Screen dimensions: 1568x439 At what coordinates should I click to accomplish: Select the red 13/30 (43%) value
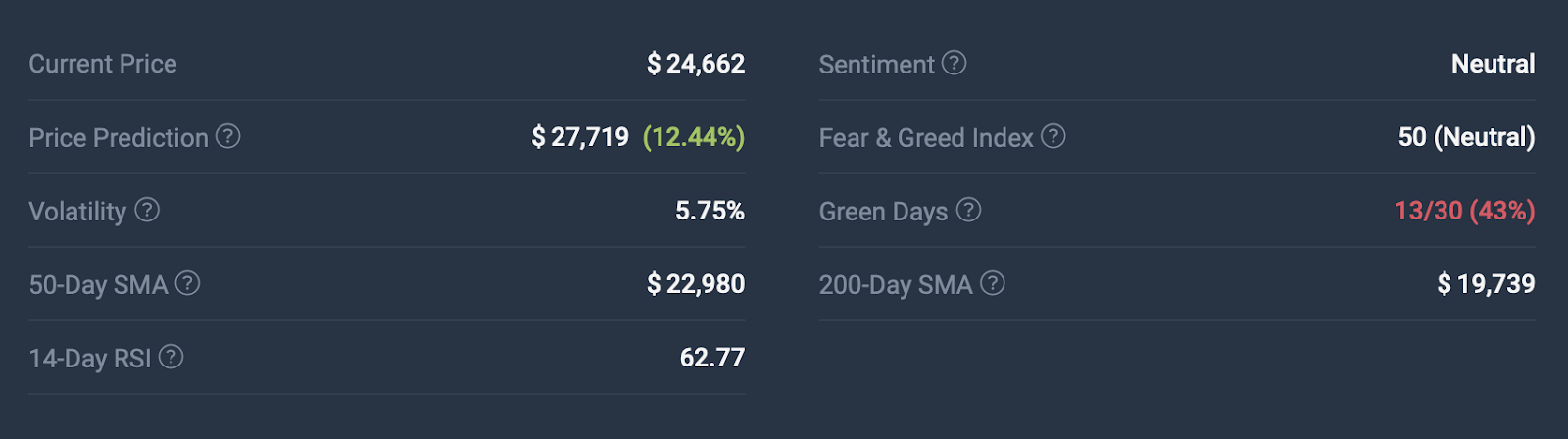(x=1464, y=211)
